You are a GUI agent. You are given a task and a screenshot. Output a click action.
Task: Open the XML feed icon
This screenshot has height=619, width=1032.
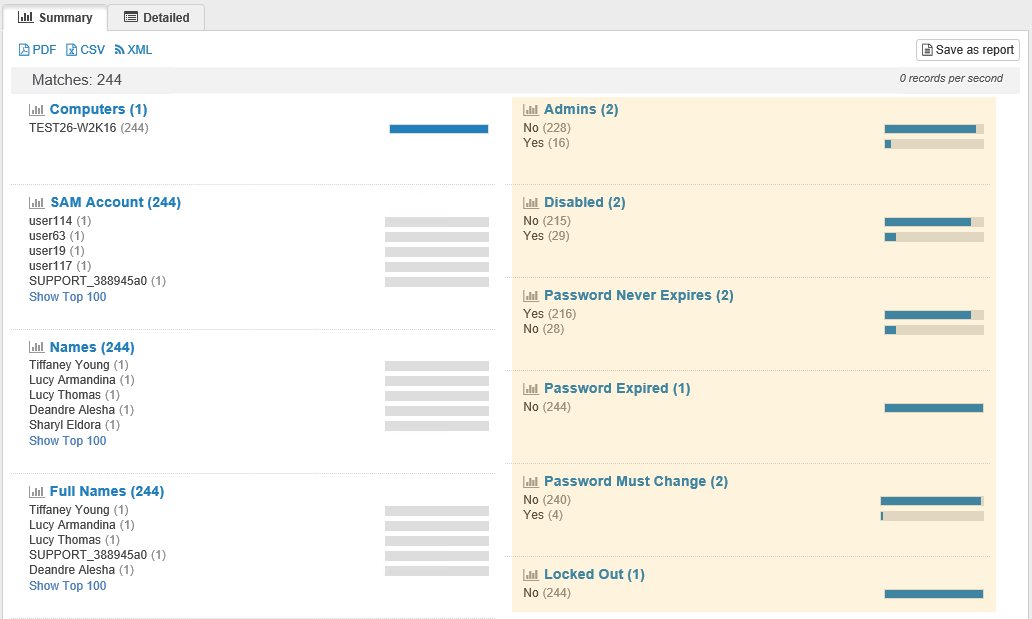tap(119, 50)
